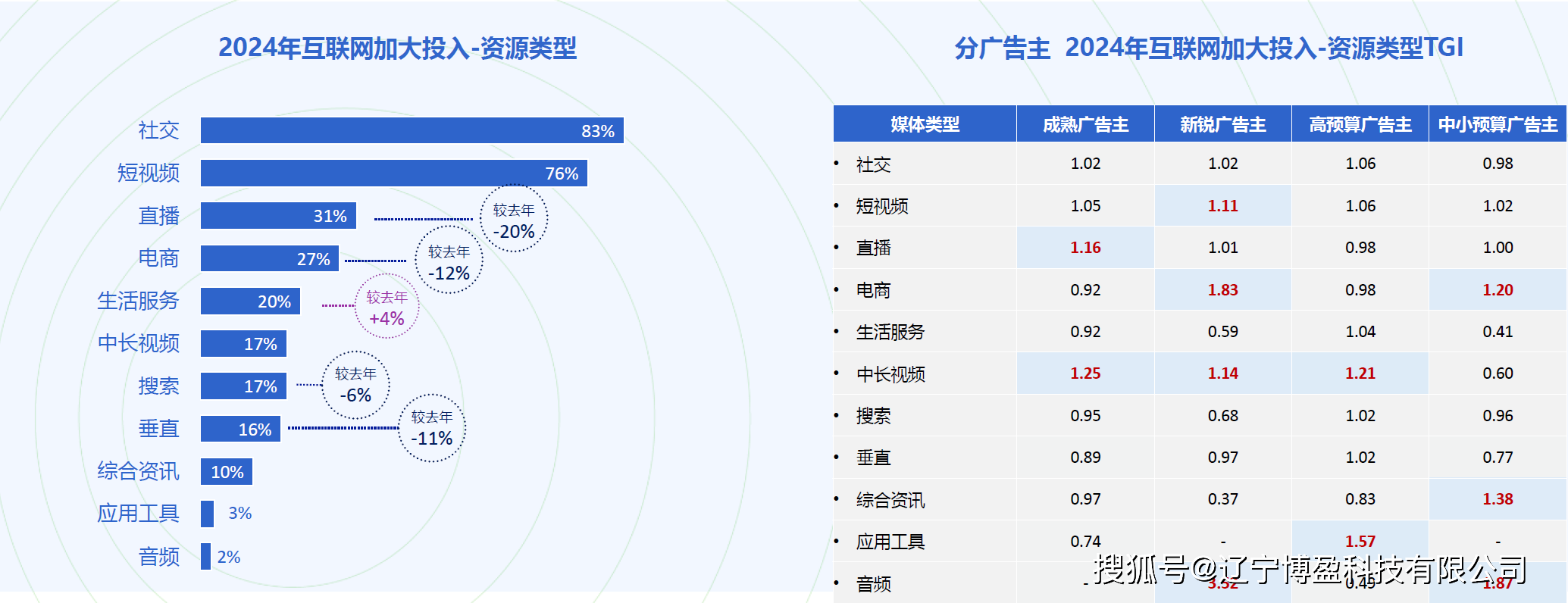The image size is (1568, 603).
Task: Click the '较去年 -6%' callout bubble
Action: (355, 385)
